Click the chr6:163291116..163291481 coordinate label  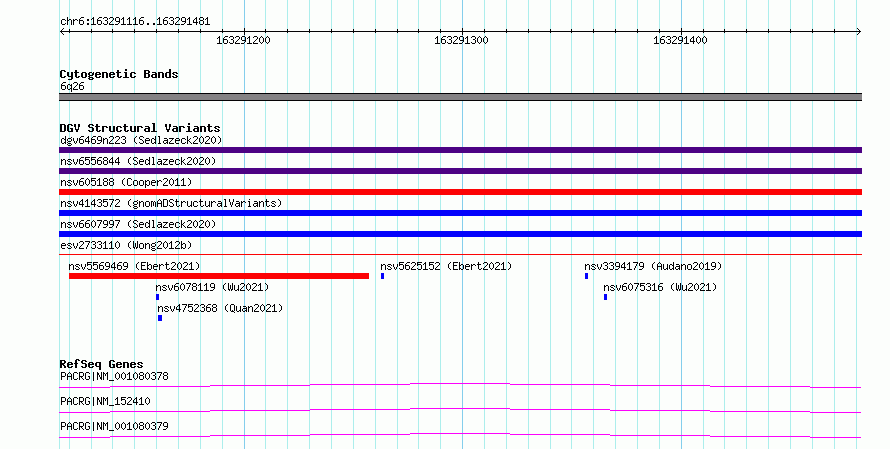(135, 22)
